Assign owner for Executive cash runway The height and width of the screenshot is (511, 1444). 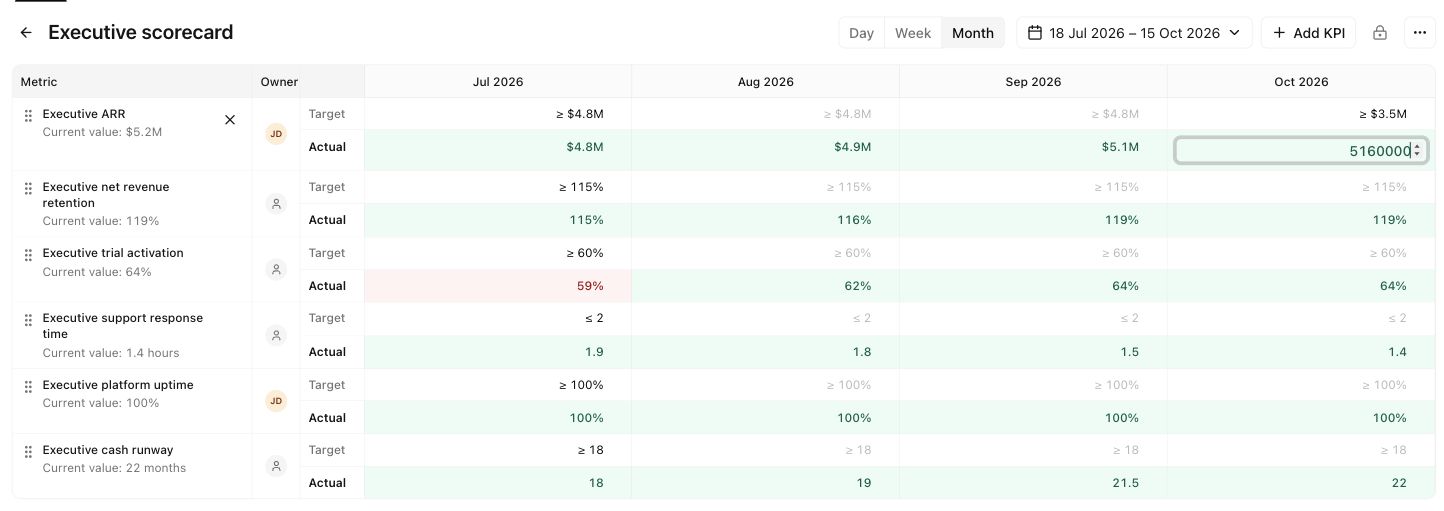[x=276, y=466]
